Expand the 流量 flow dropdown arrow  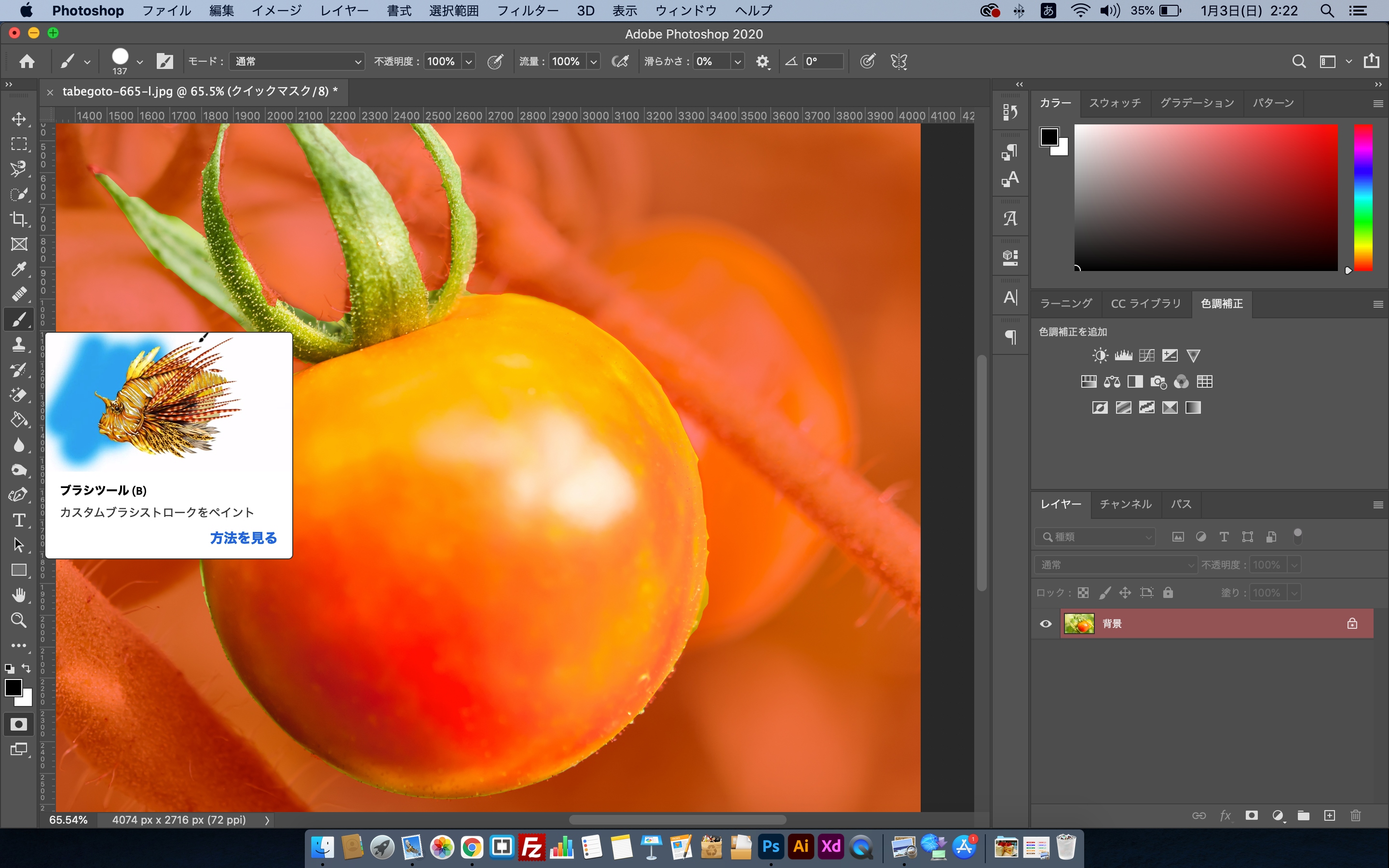pyautogui.click(x=594, y=61)
